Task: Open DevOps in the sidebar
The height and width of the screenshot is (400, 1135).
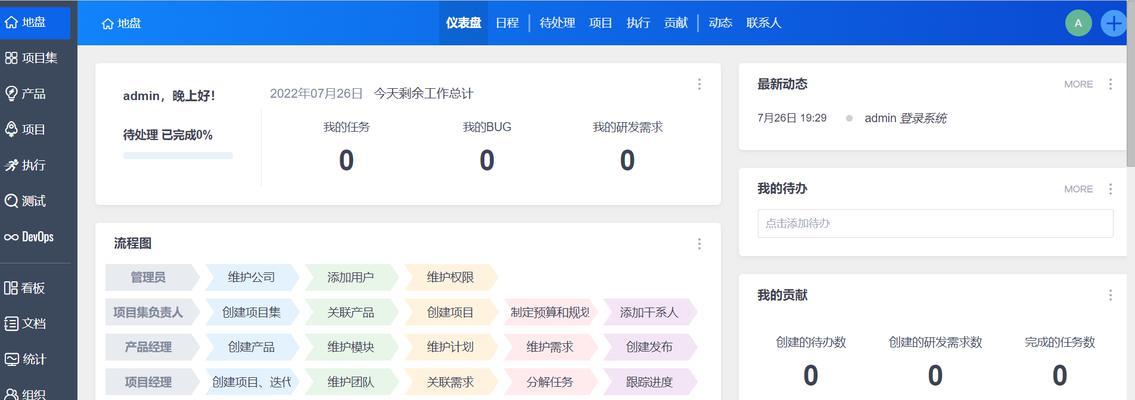Action: (x=30, y=237)
